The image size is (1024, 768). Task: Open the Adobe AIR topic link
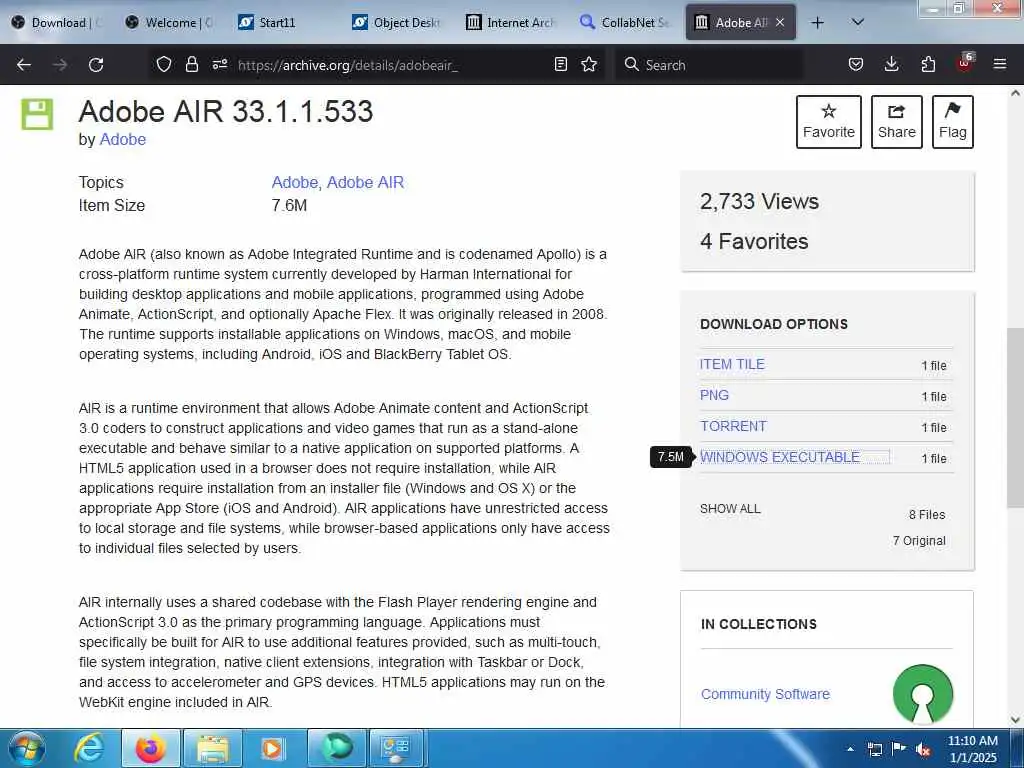365,182
